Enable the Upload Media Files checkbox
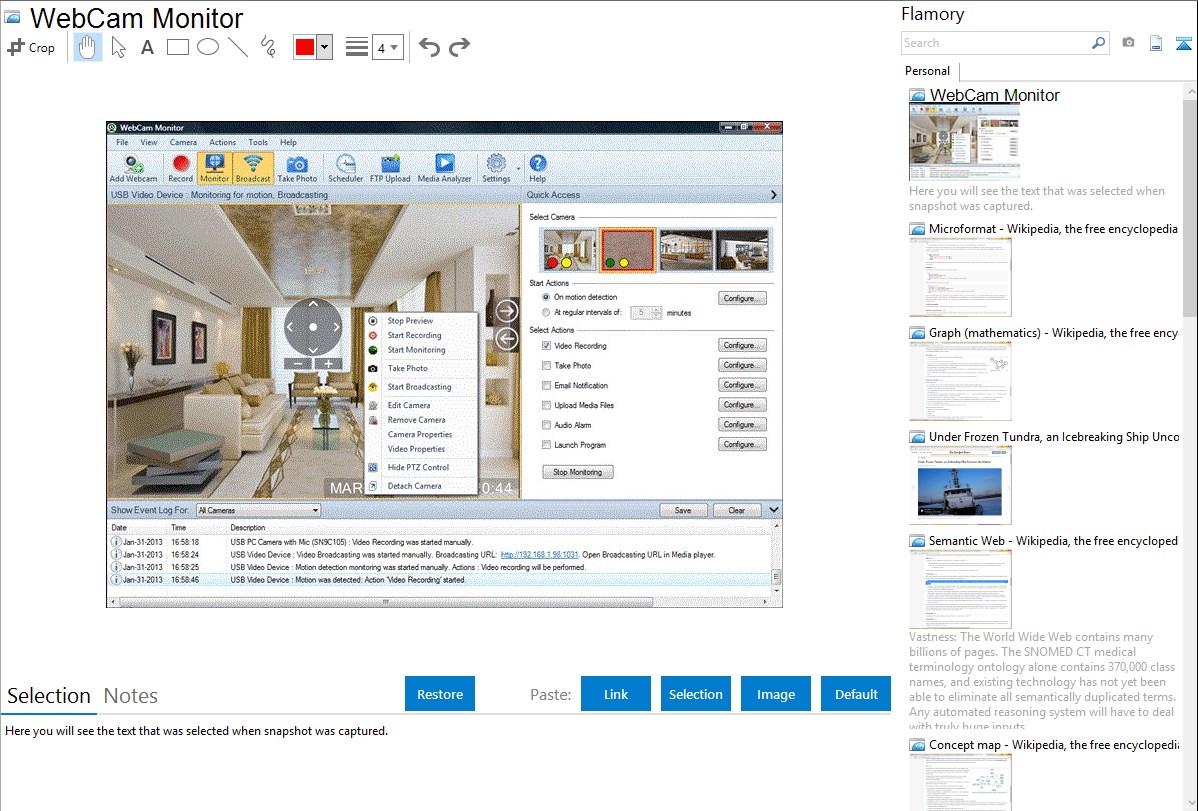Viewport: 1198px width, 811px height. [x=546, y=405]
